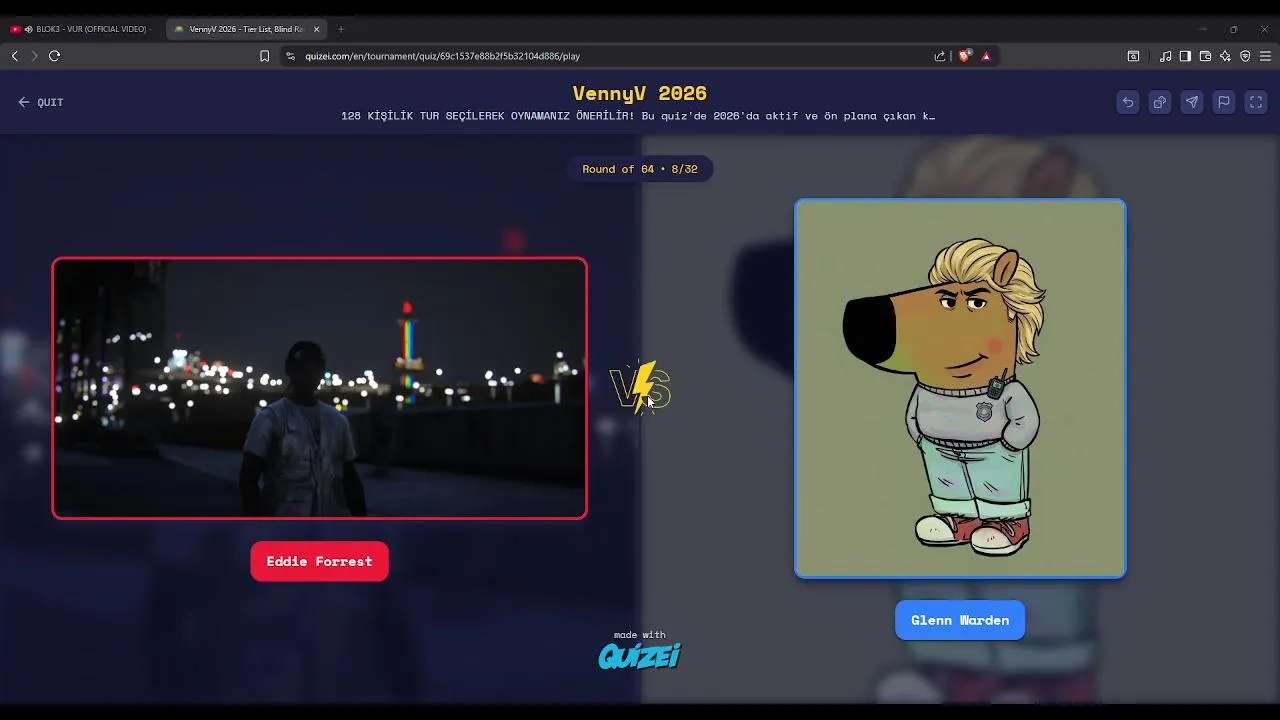Click the quizei.com address bar URL

442,56
